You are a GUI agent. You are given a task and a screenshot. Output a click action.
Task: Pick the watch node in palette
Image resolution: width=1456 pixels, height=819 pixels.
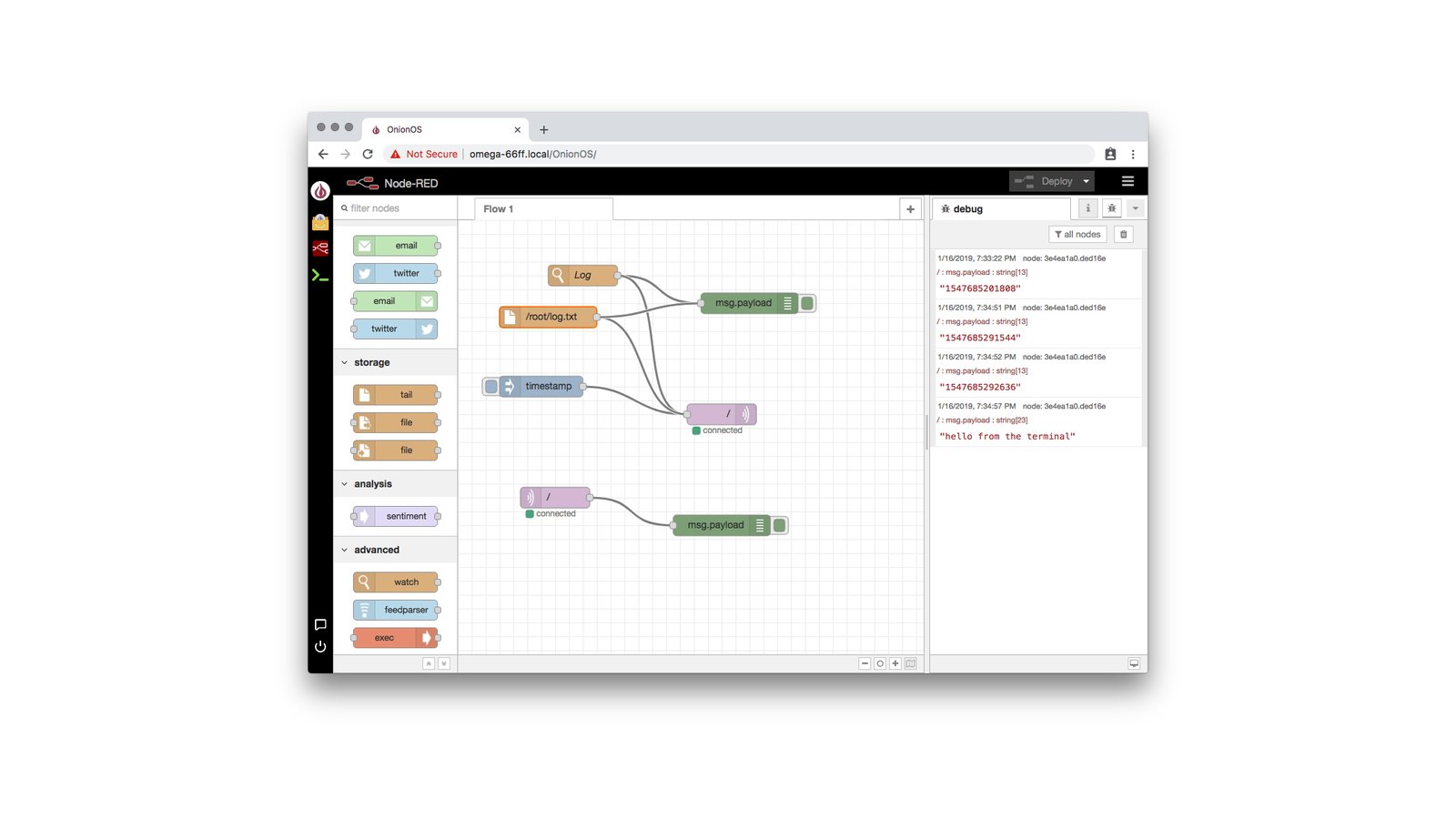395,582
